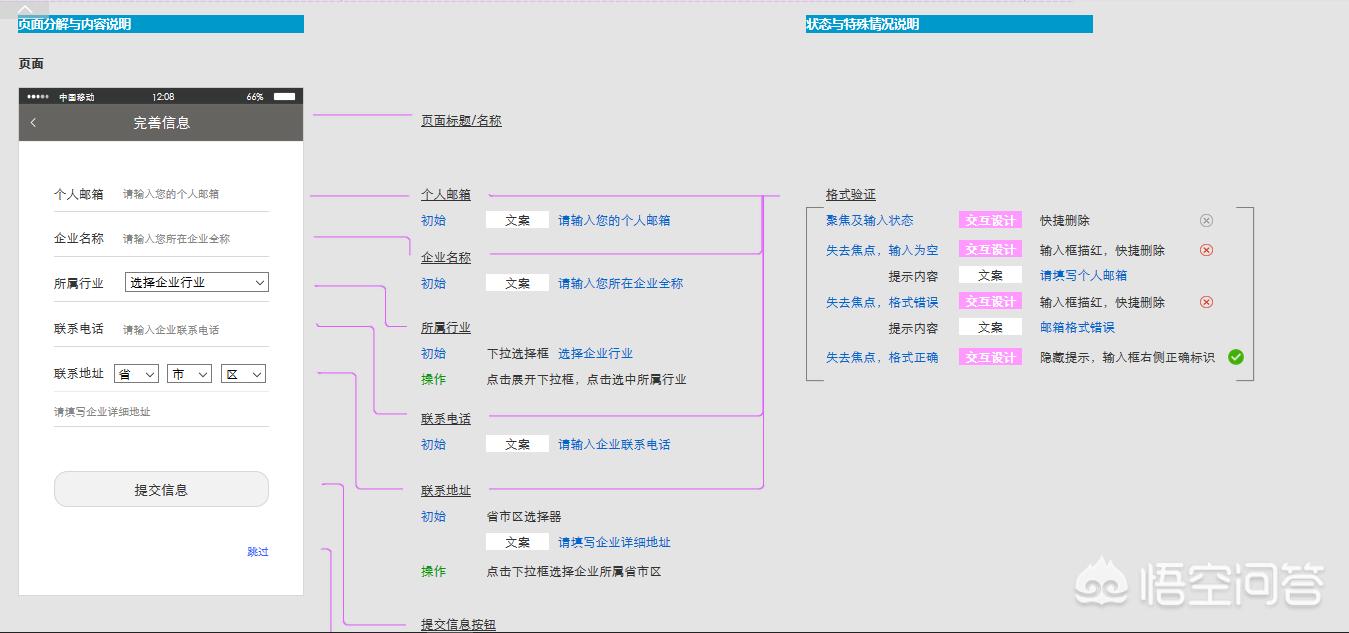Click the green 操作 label under 联系地址

click(x=433, y=572)
